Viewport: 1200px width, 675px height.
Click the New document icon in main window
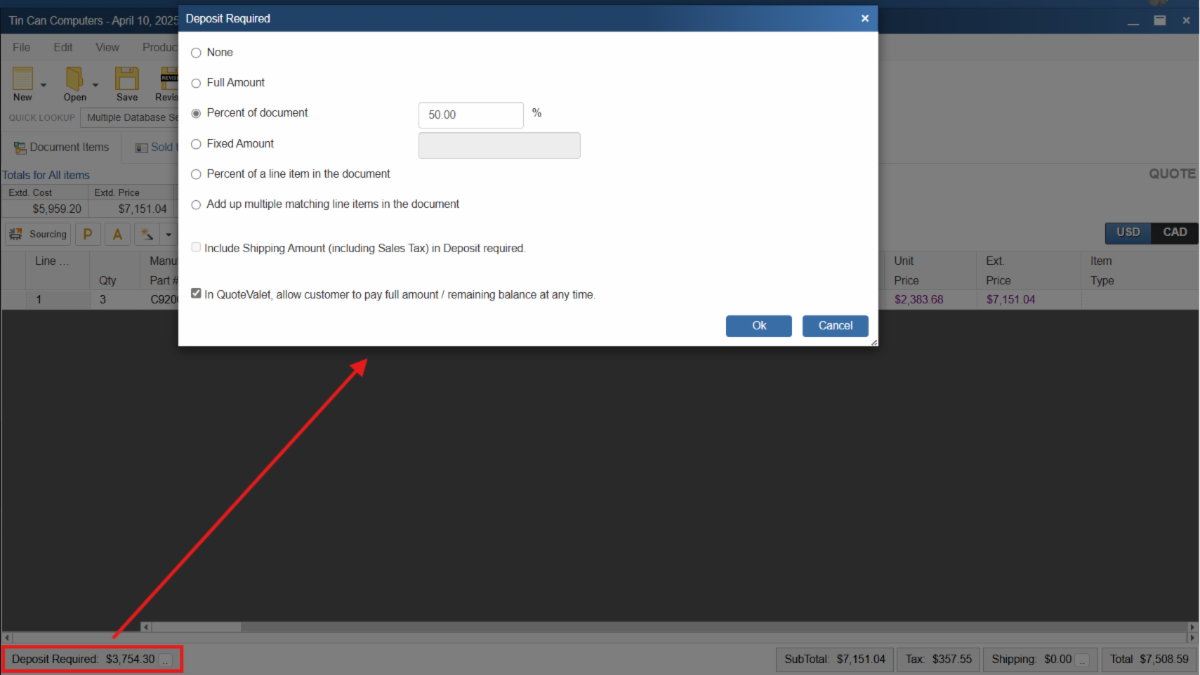22,79
